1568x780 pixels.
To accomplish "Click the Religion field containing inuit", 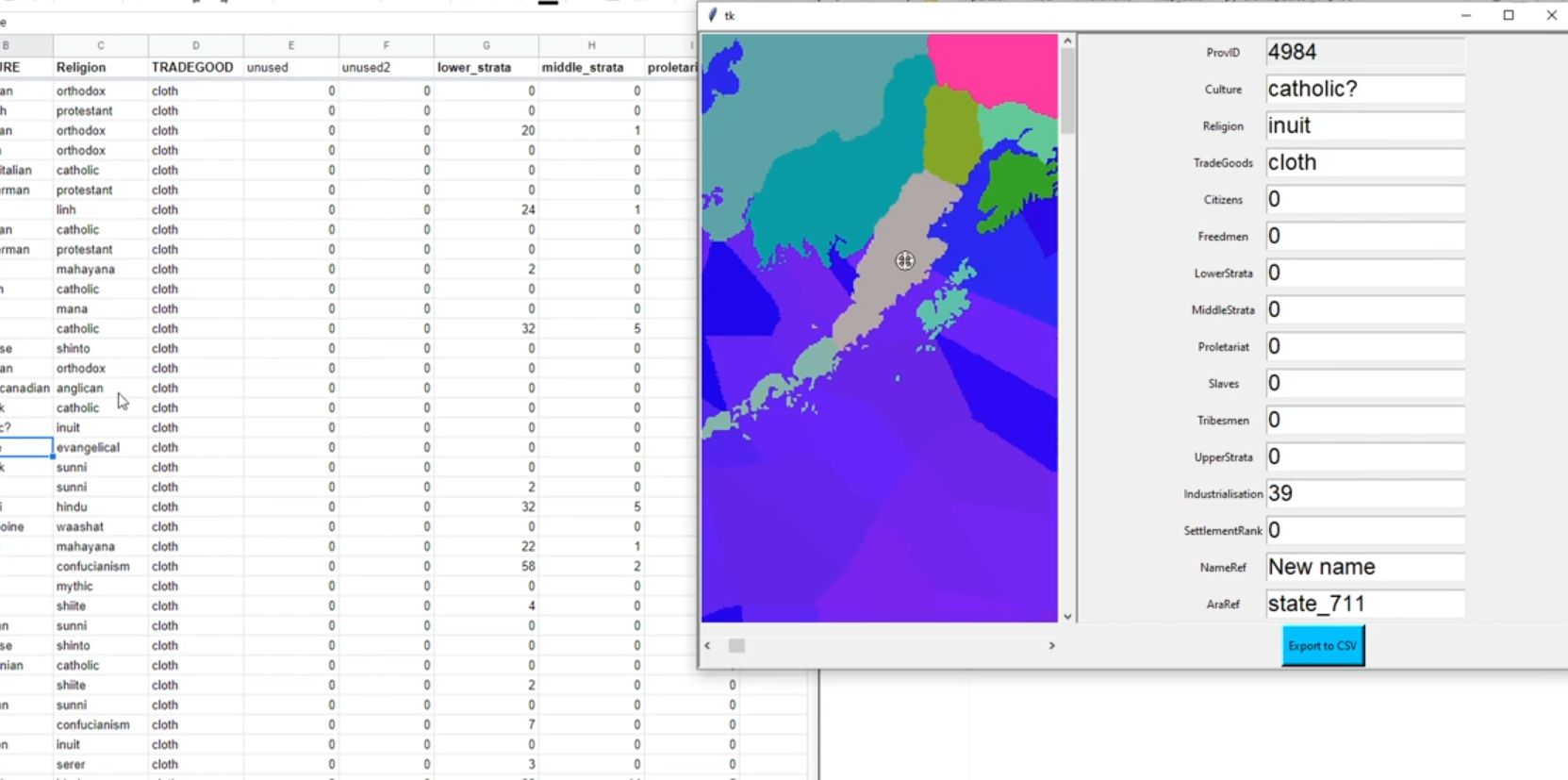I will pyautogui.click(x=1365, y=125).
